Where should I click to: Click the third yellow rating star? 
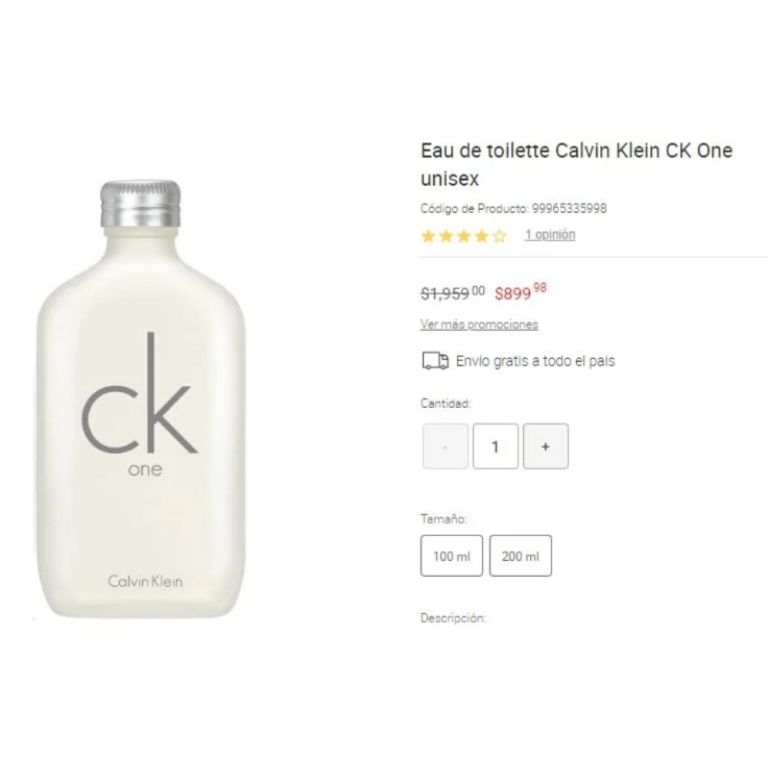[464, 237]
